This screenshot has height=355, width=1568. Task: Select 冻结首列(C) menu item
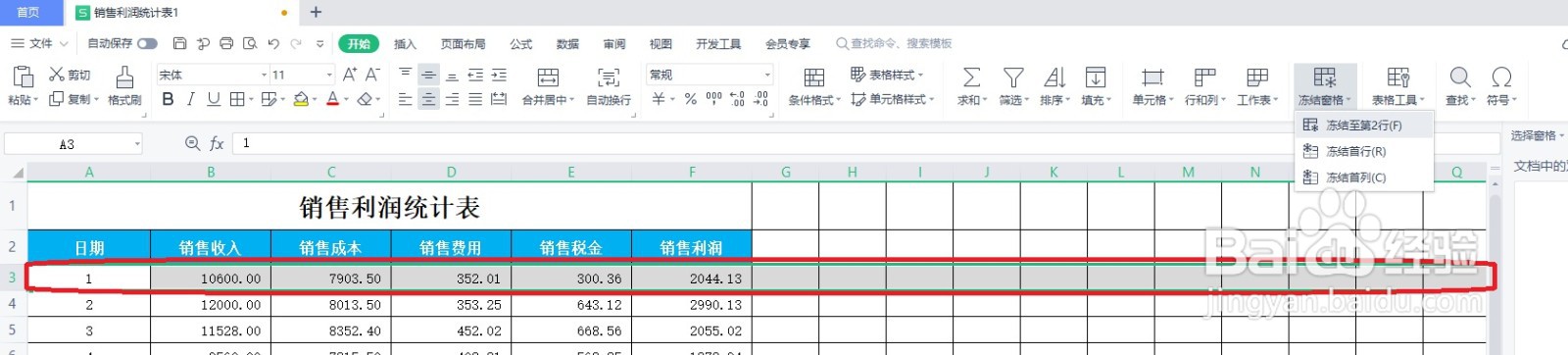pyautogui.click(x=1364, y=177)
